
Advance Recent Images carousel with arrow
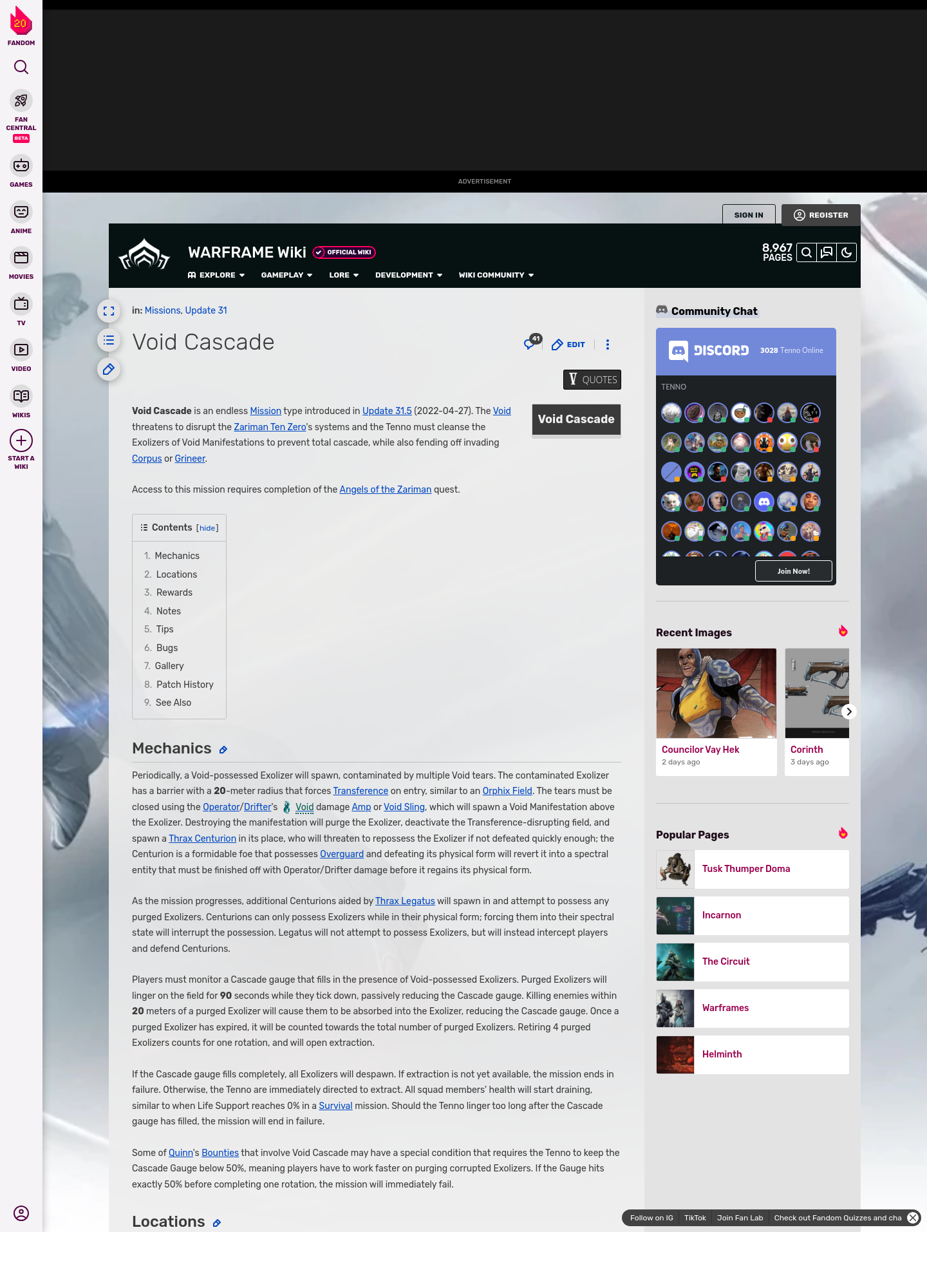pos(849,712)
